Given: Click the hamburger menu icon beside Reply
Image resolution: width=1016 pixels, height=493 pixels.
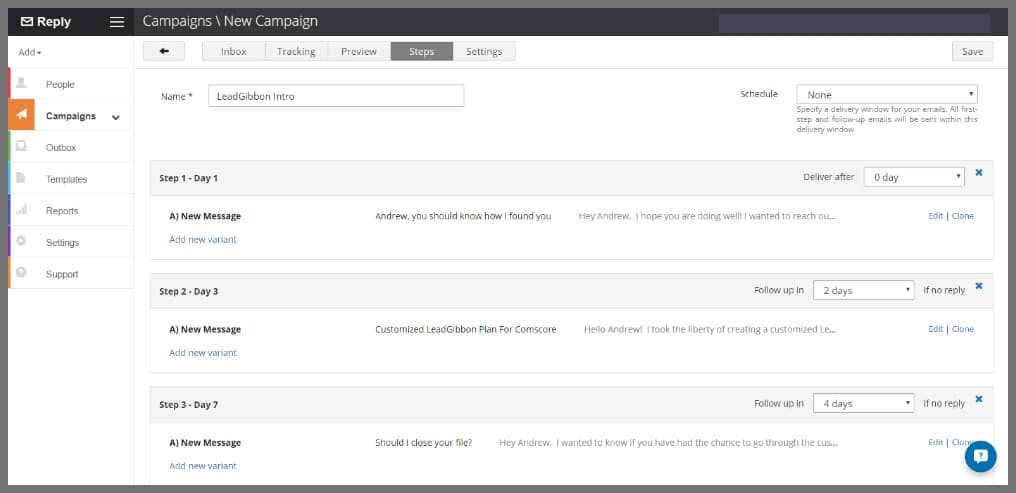Looking at the screenshot, I should 117,22.
